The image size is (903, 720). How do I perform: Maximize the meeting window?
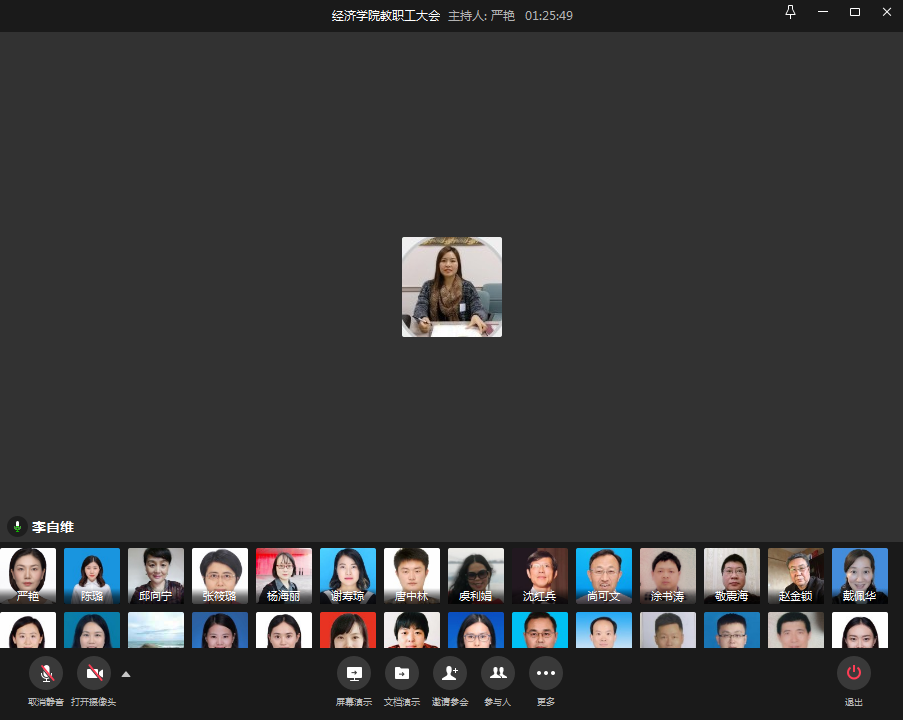[855, 12]
